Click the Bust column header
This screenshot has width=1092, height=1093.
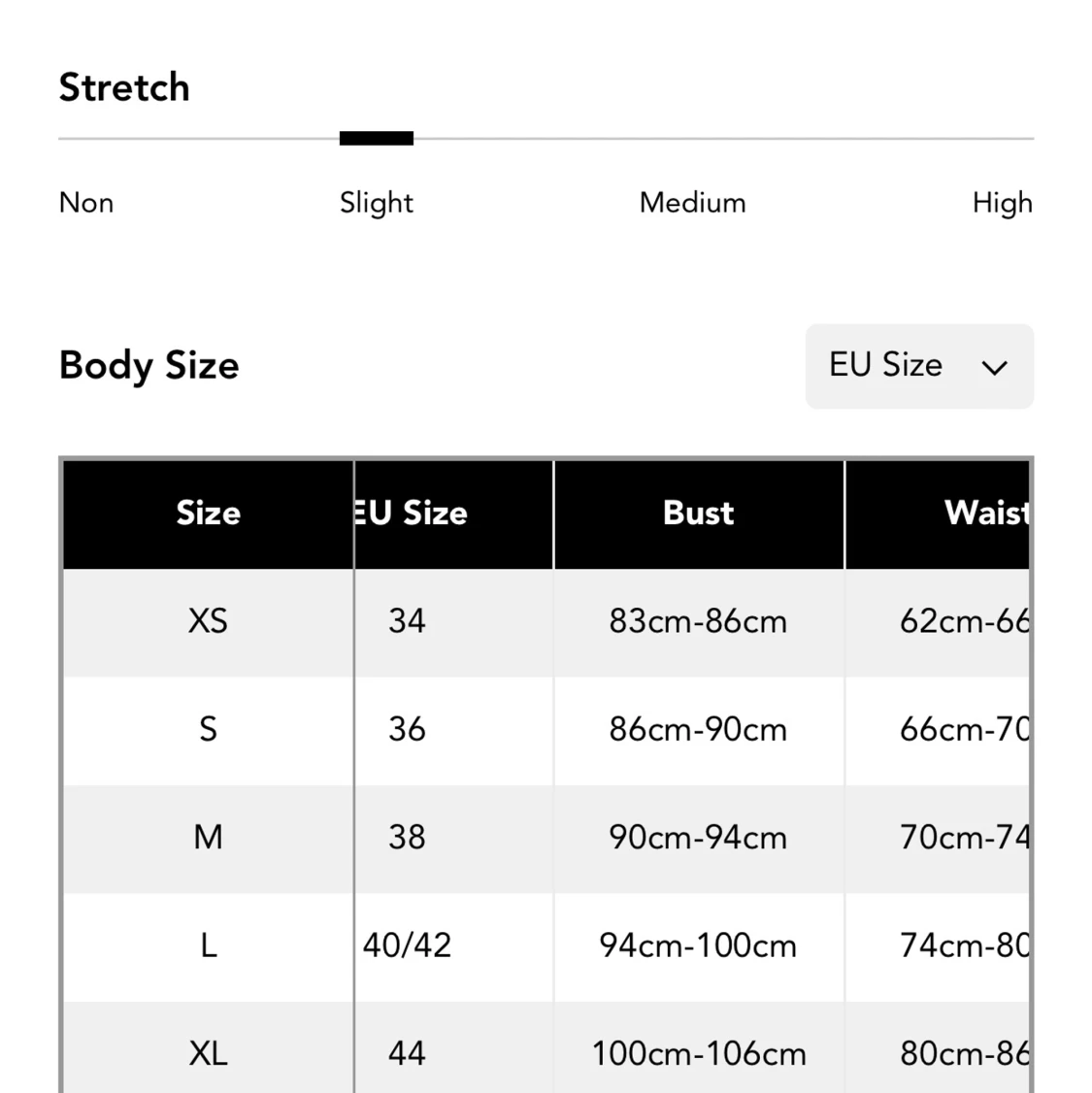(x=698, y=513)
